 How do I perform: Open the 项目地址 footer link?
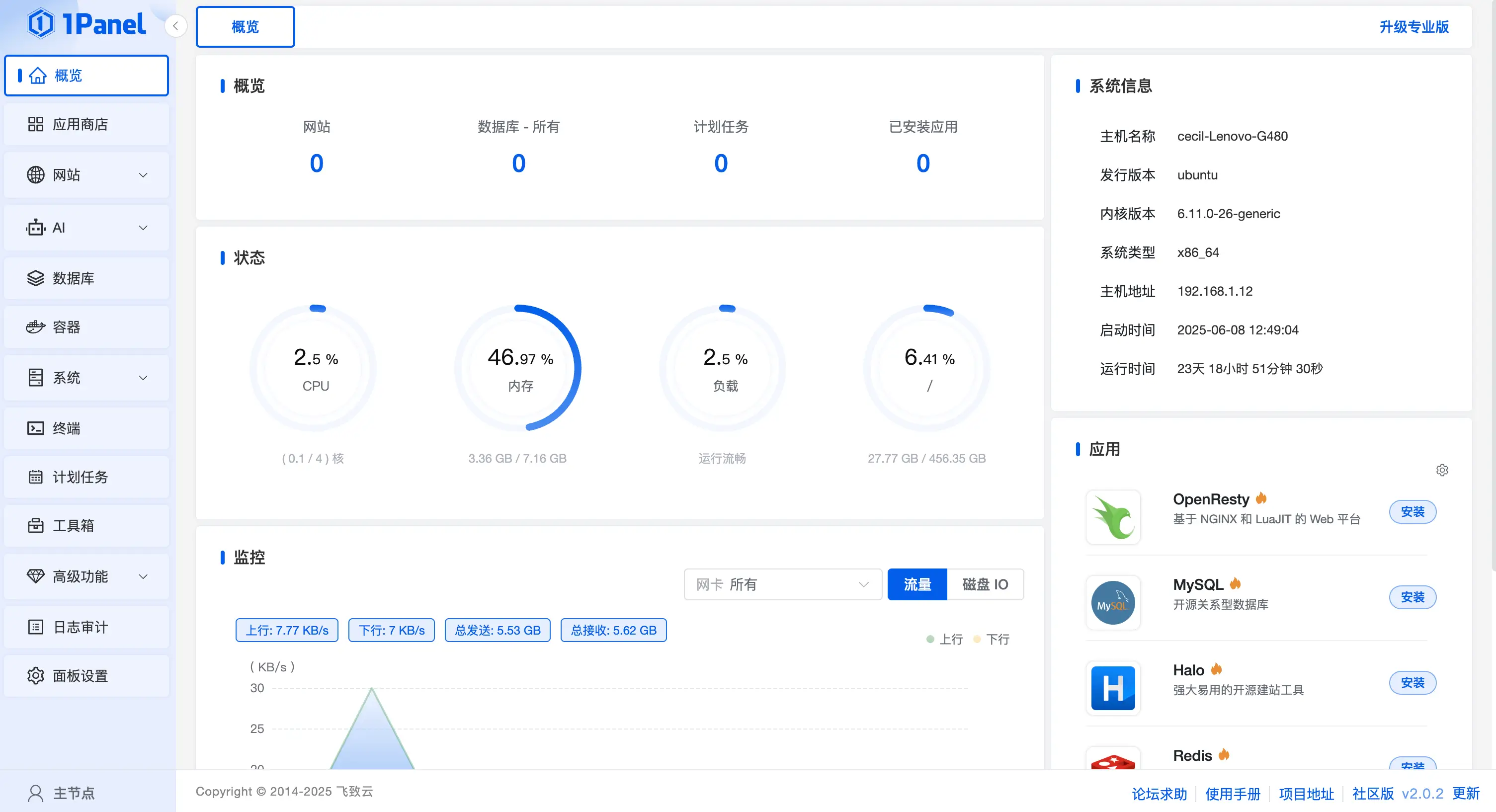pos(1307,794)
